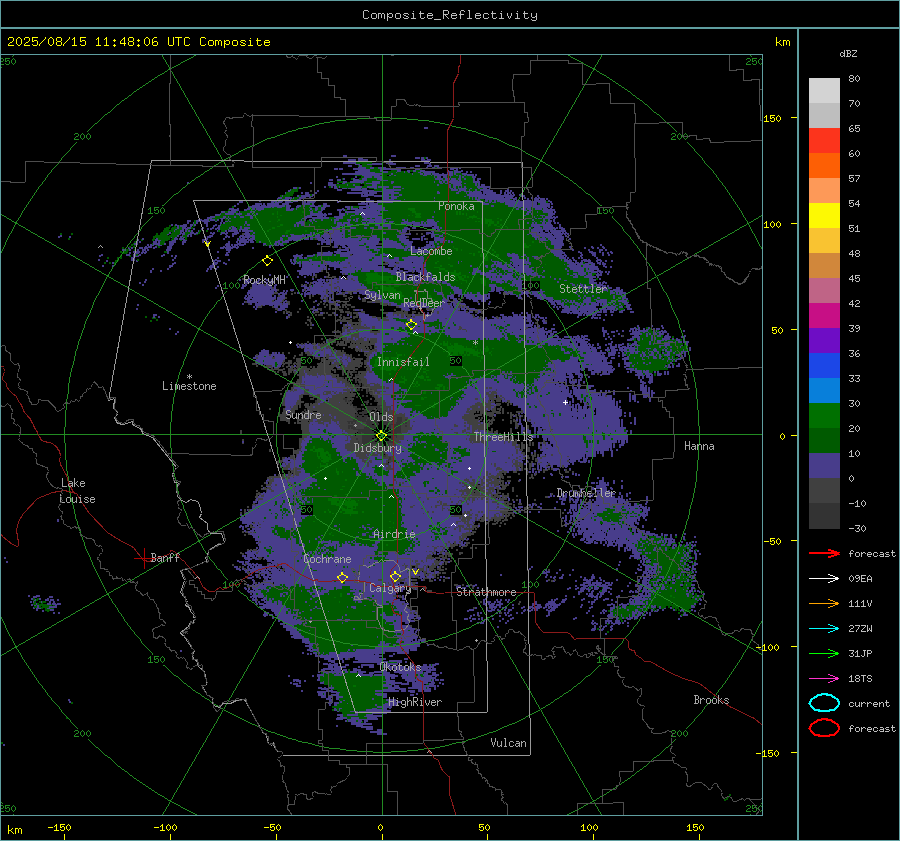Click the red cross marker at Banff
The image size is (900, 841).
pos(143,558)
